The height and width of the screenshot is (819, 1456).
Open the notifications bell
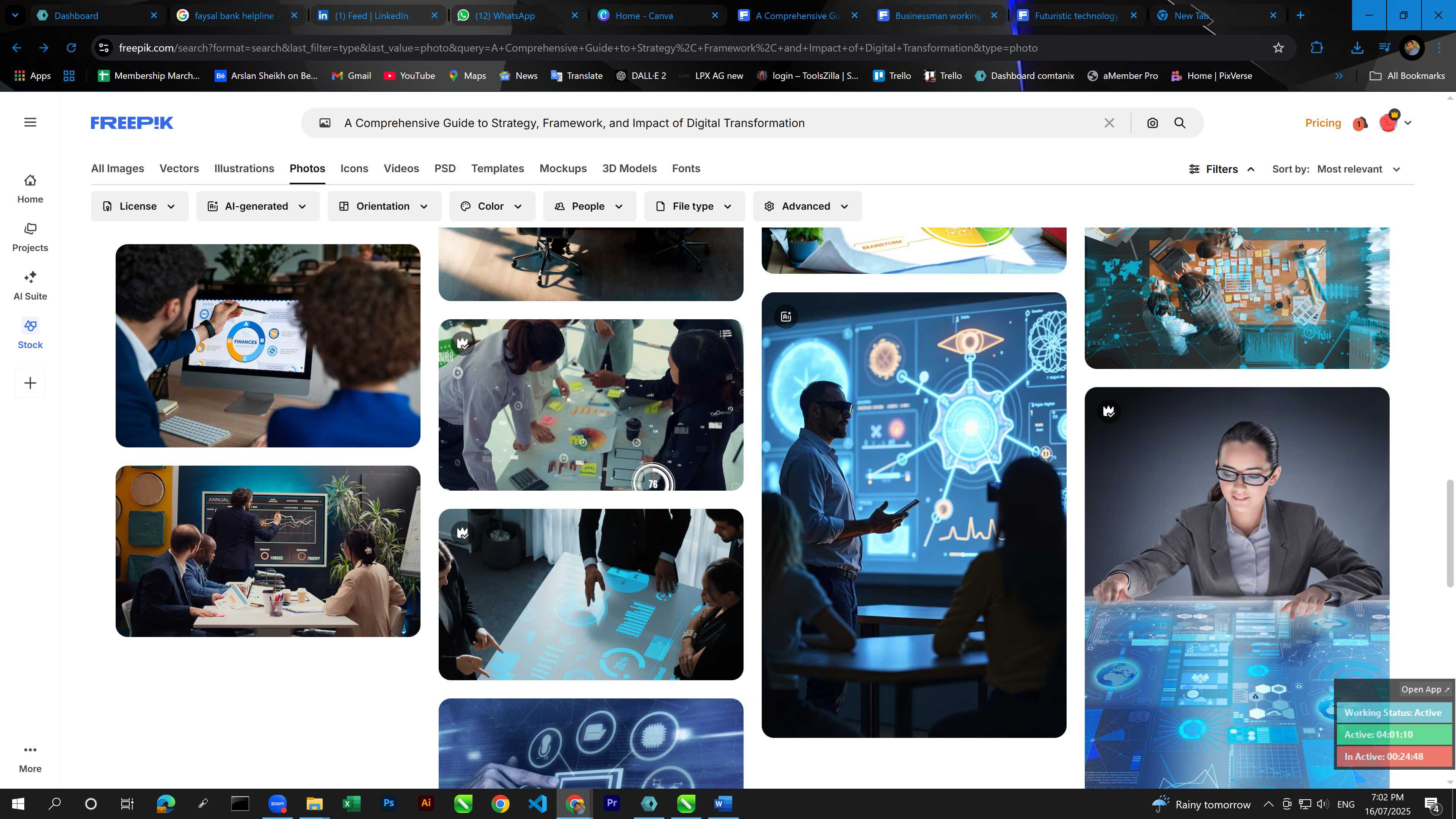1360,122
